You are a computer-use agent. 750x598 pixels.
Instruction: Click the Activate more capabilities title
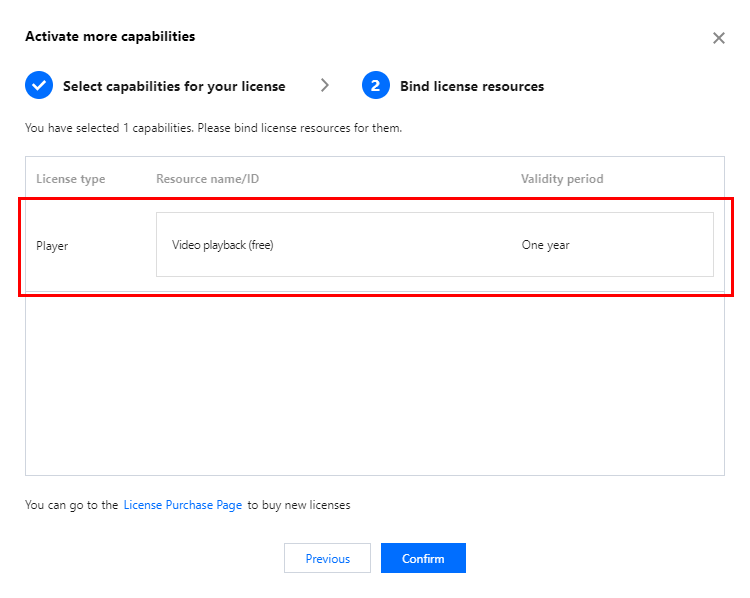[110, 36]
